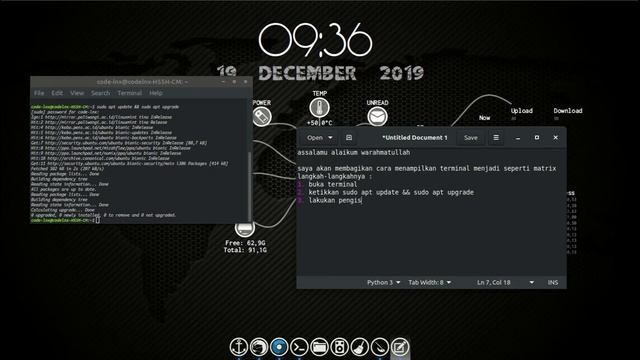Click at the end of 'lakukan pengis'
This screenshot has width=640, height=360.
[362, 200]
